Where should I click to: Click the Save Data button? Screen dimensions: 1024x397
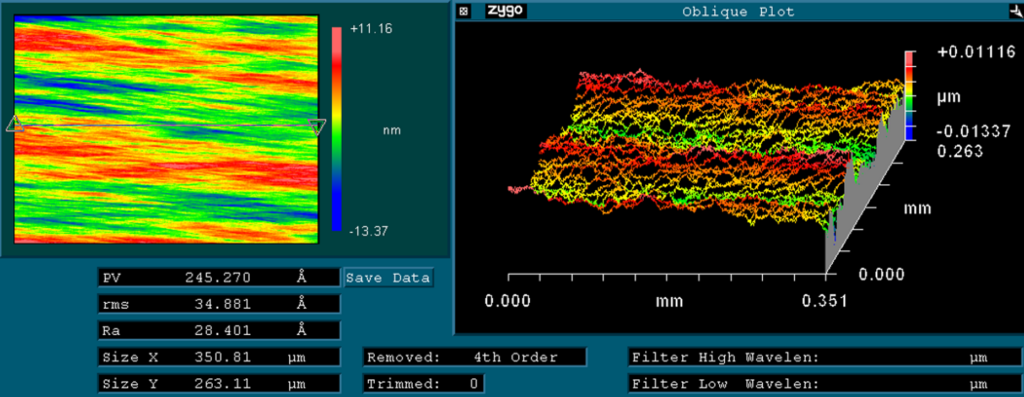(389, 278)
